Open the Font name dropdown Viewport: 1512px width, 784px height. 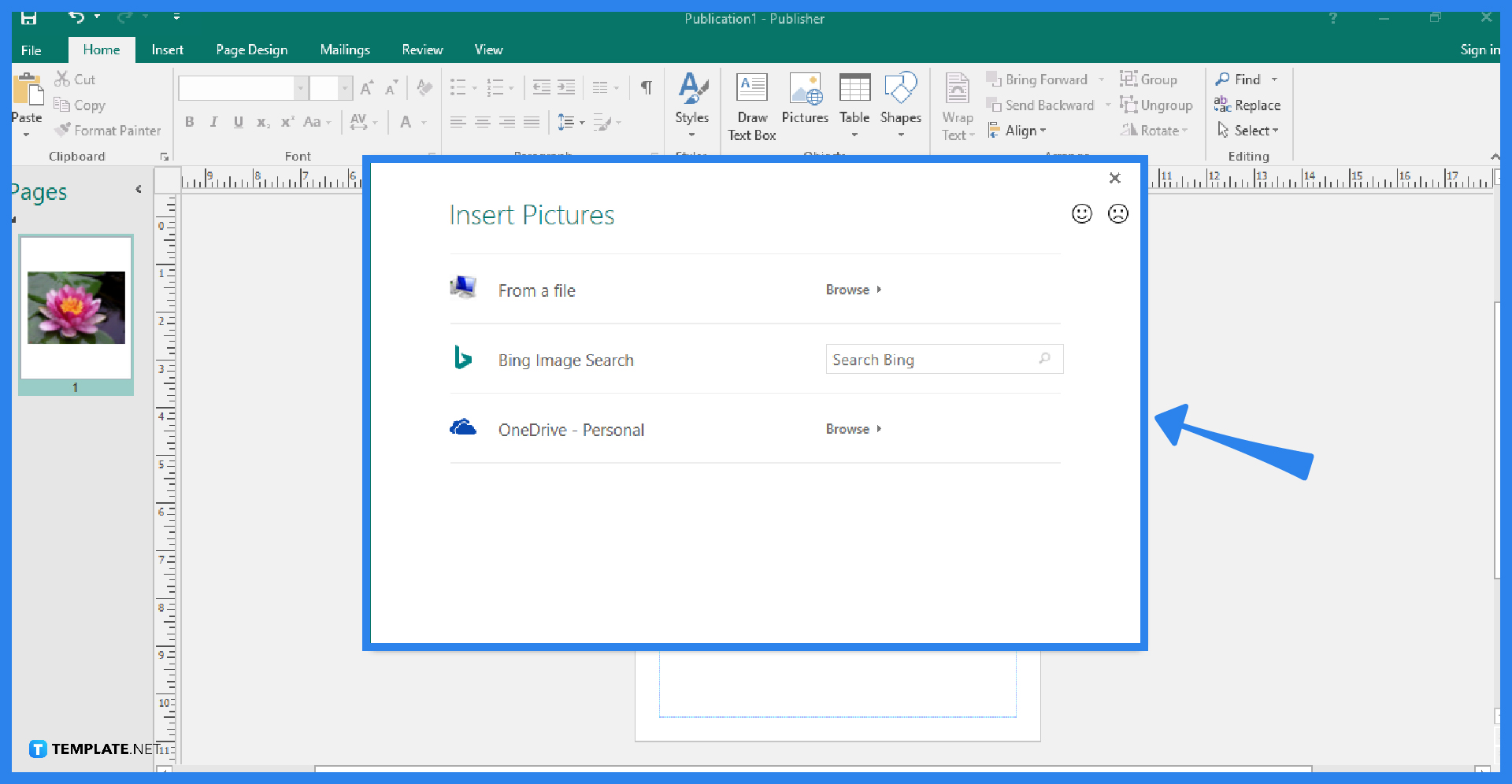point(301,87)
